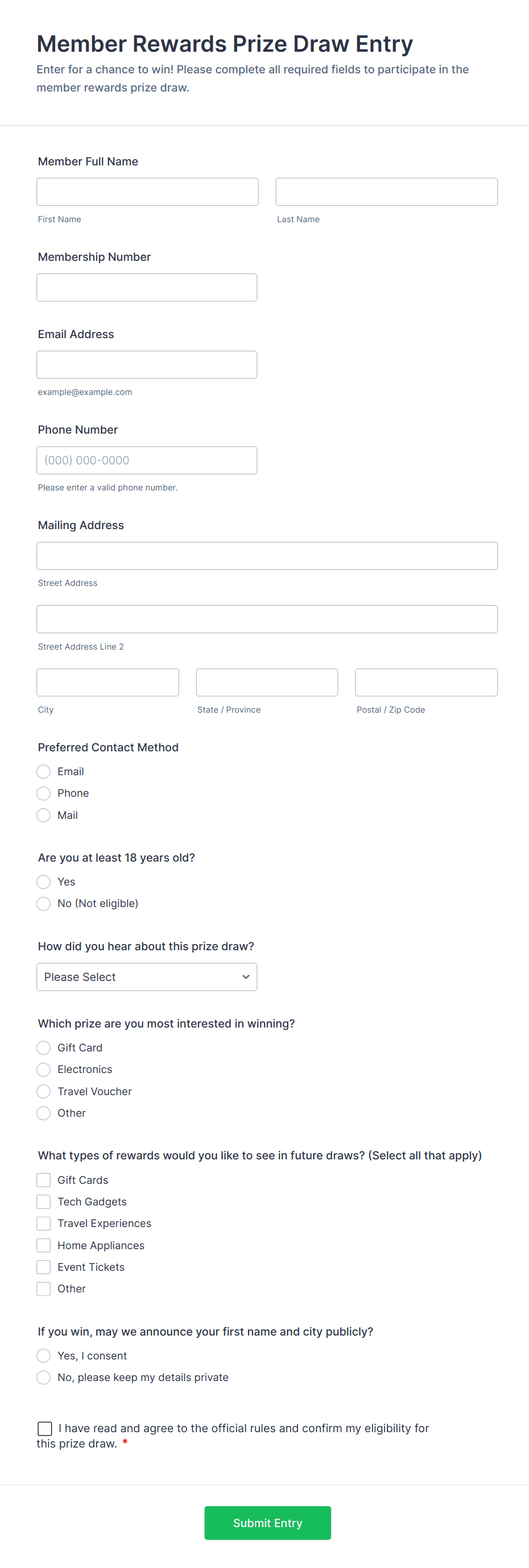This screenshot has height=1568, width=529.
Task: Click the dropdown chevron arrow icon
Action: click(x=246, y=976)
